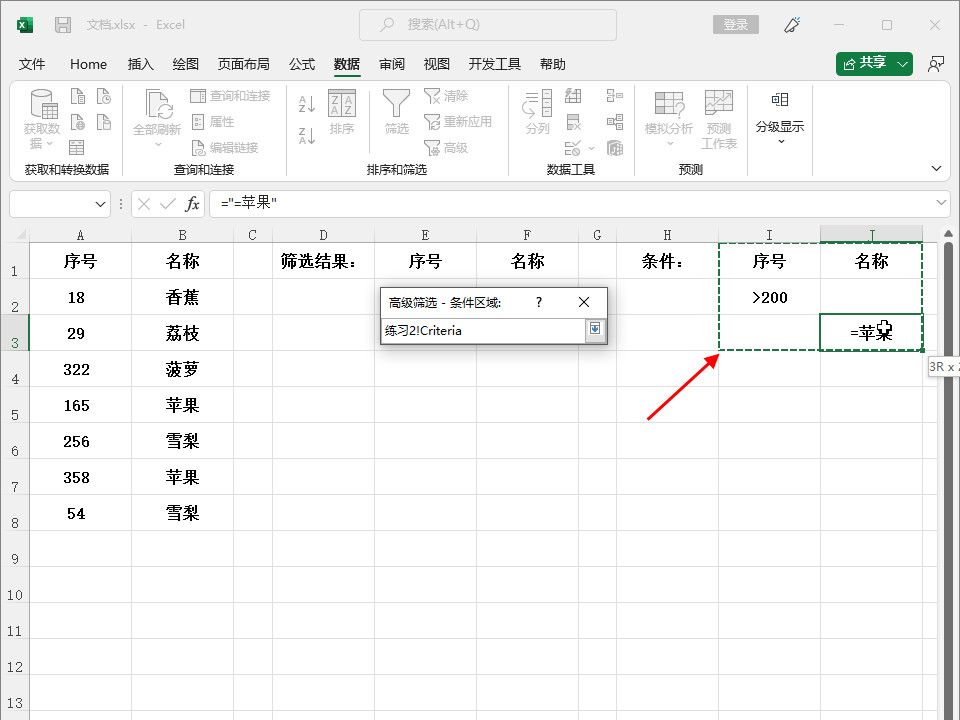Switch to the View (视图) tab

click(x=437, y=64)
